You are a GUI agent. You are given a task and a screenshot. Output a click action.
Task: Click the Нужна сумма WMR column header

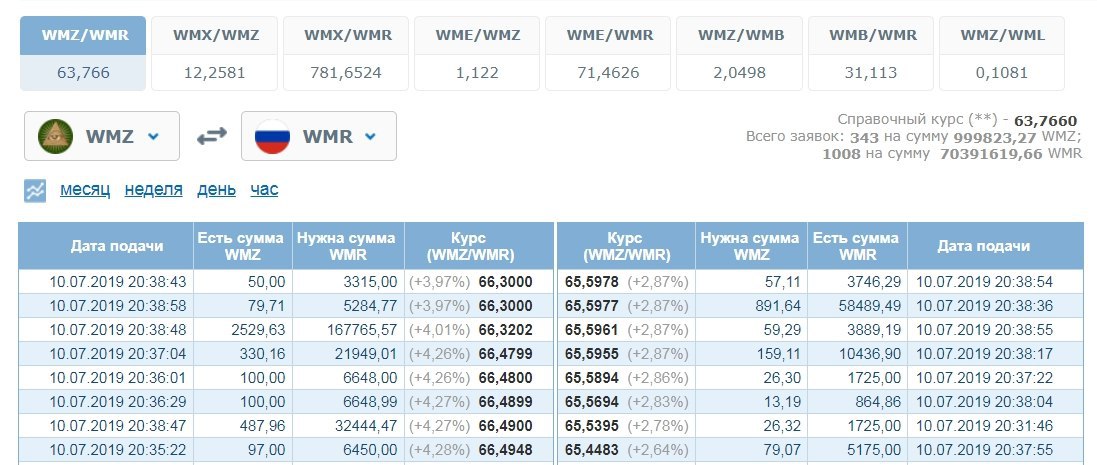click(x=348, y=246)
